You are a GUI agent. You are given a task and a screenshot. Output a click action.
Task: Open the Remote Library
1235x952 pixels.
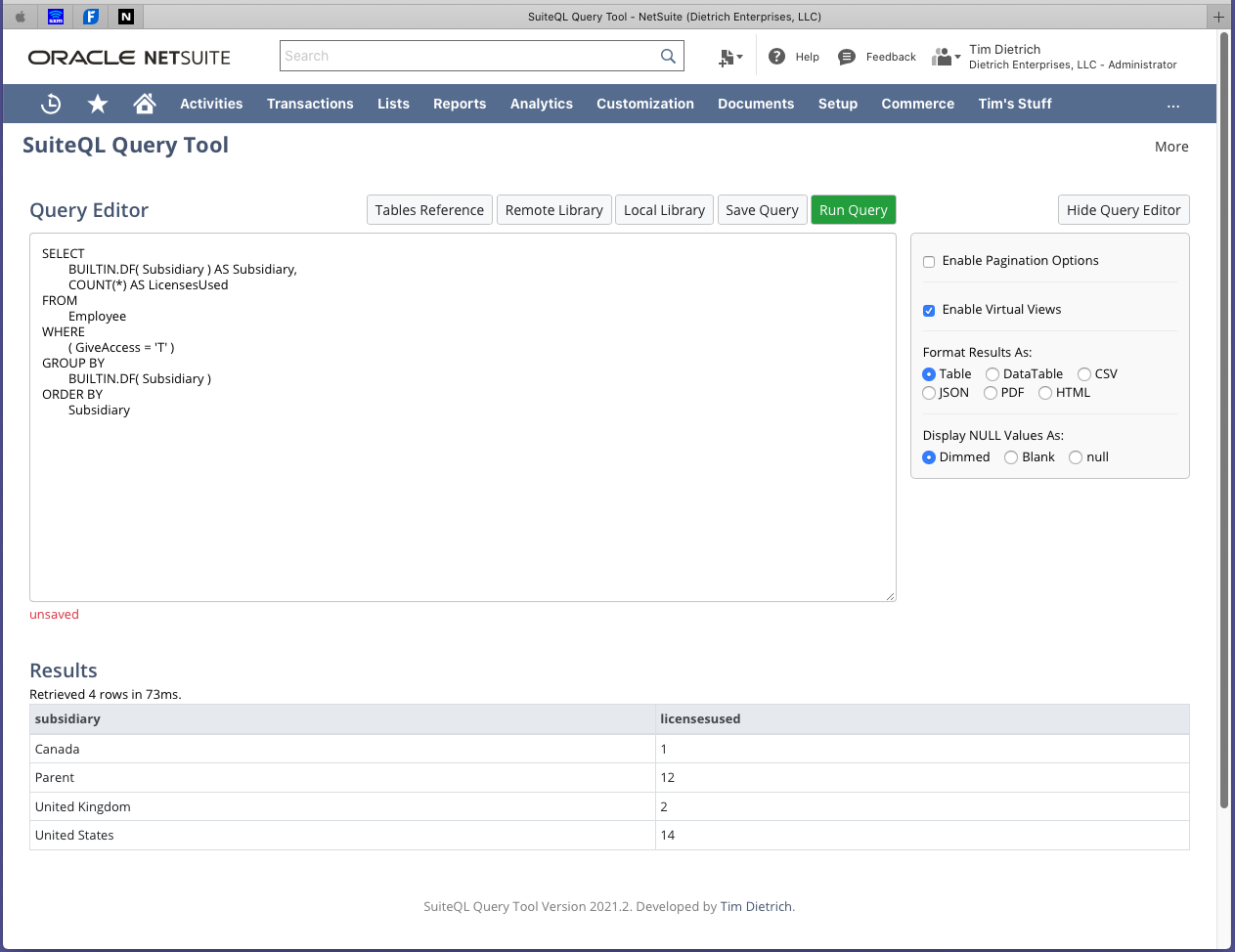pyautogui.click(x=554, y=210)
